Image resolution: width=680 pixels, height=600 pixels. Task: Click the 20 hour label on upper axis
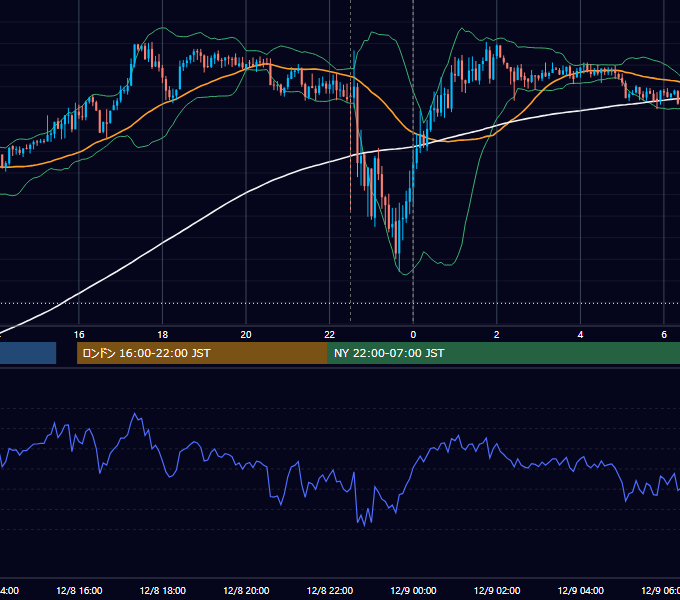(246, 335)
